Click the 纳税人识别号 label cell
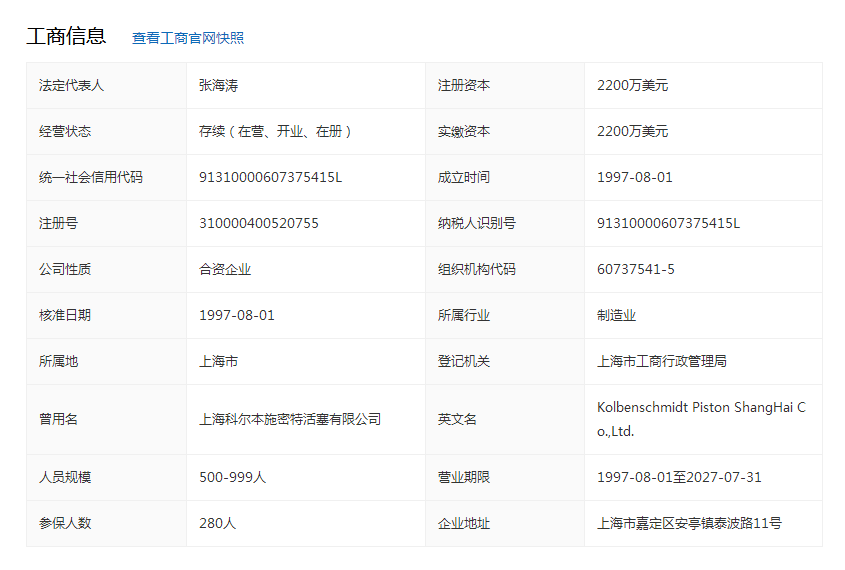Viewport: 845px width, 570px height. pos(505,224)
